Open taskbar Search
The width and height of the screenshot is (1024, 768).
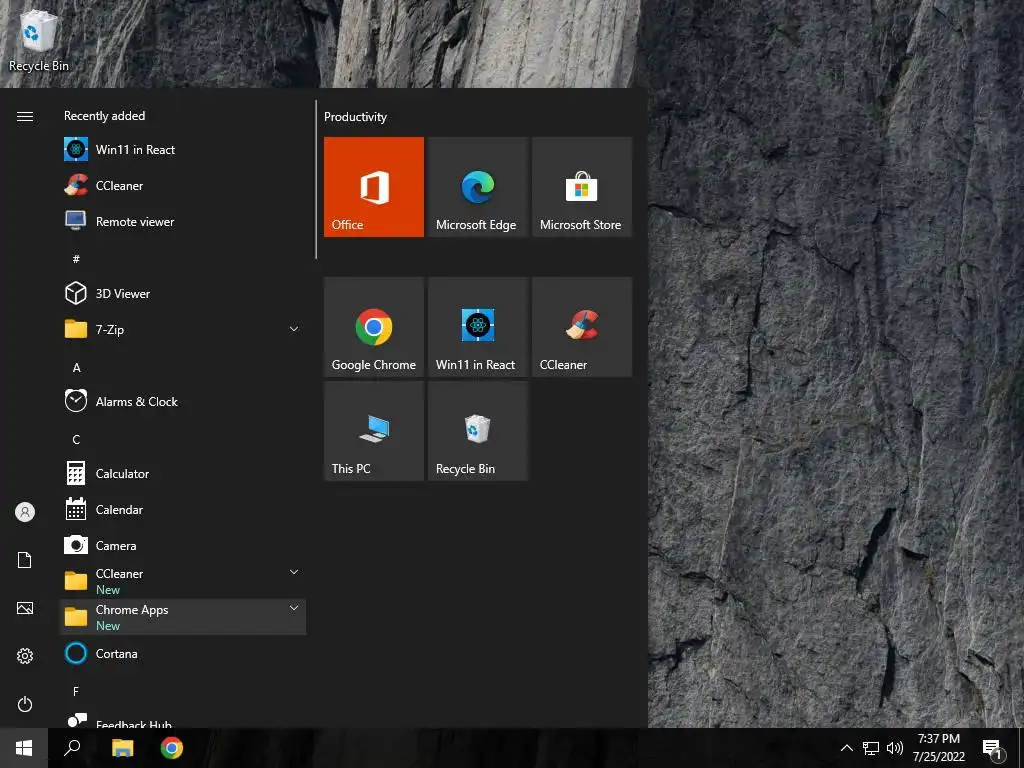click(x=72, y=748)
